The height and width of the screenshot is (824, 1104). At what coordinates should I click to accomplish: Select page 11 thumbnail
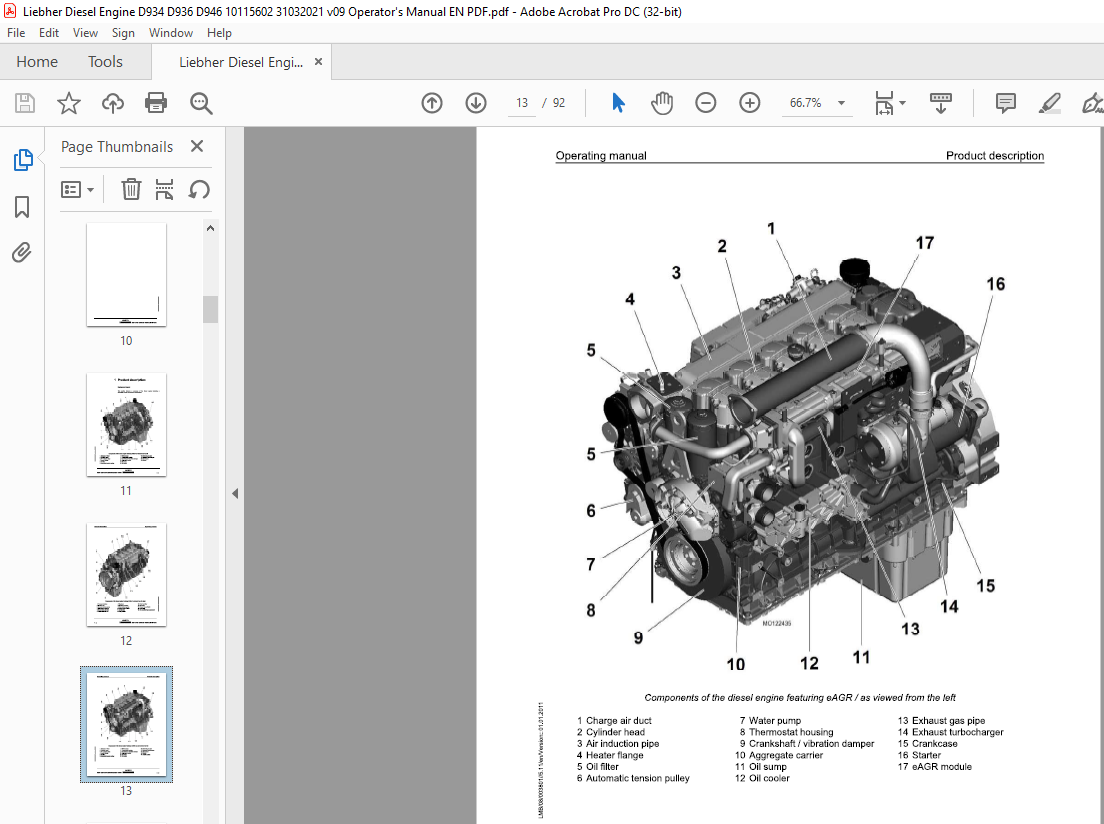(126, 425)
